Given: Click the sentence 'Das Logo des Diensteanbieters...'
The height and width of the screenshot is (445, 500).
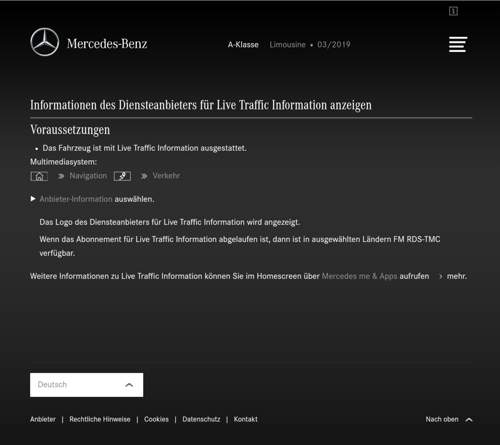Looking at the screenshot, I should (x=170, y=222).
